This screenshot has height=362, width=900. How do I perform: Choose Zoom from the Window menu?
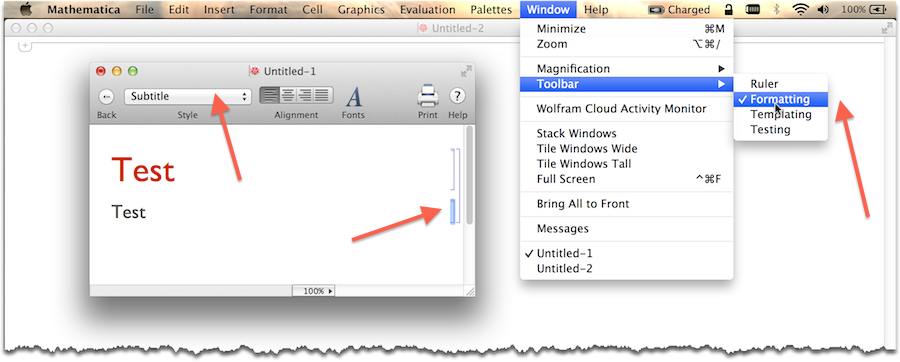627,44
